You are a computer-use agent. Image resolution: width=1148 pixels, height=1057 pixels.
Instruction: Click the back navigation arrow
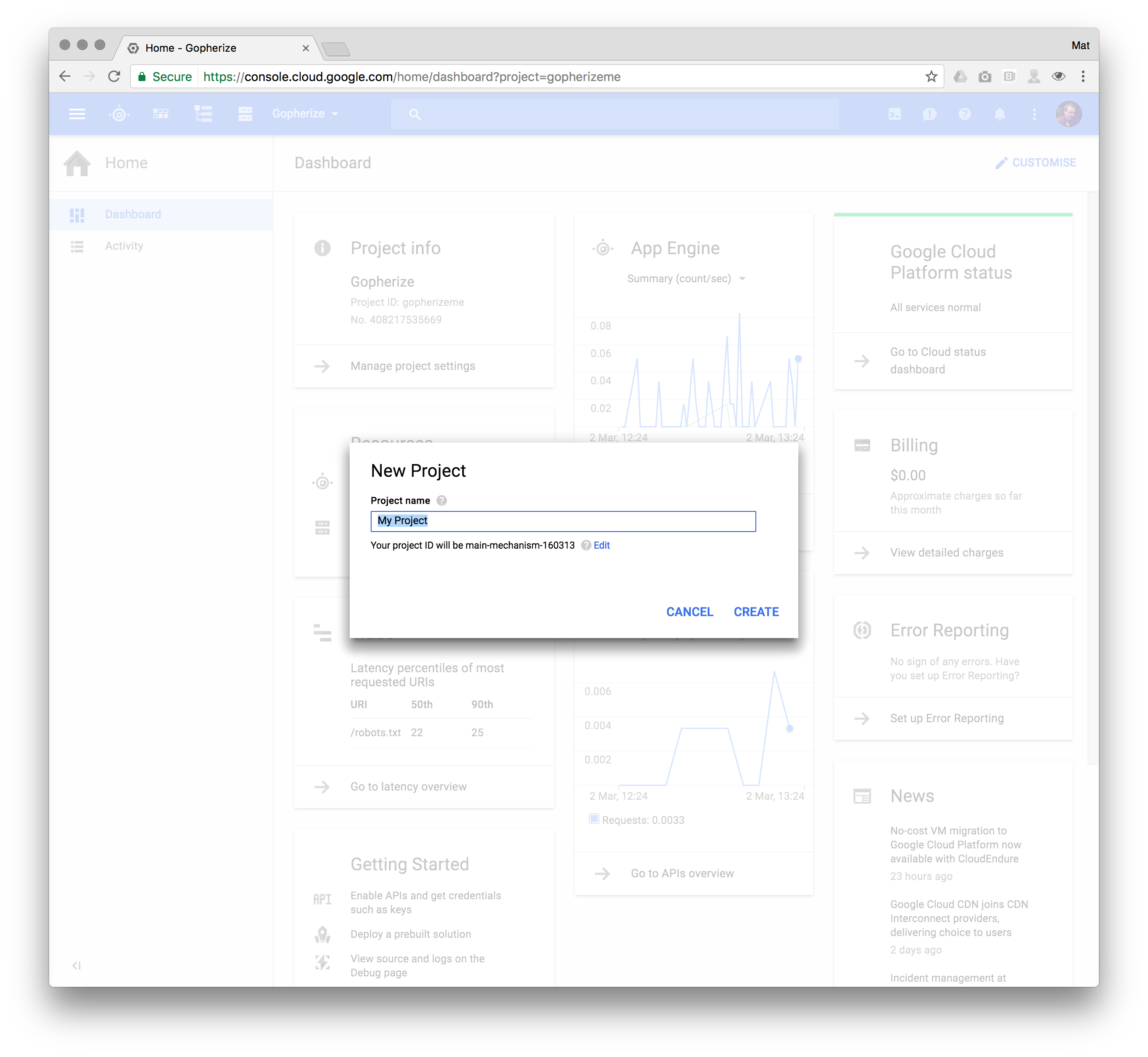[x=65, y=77]
